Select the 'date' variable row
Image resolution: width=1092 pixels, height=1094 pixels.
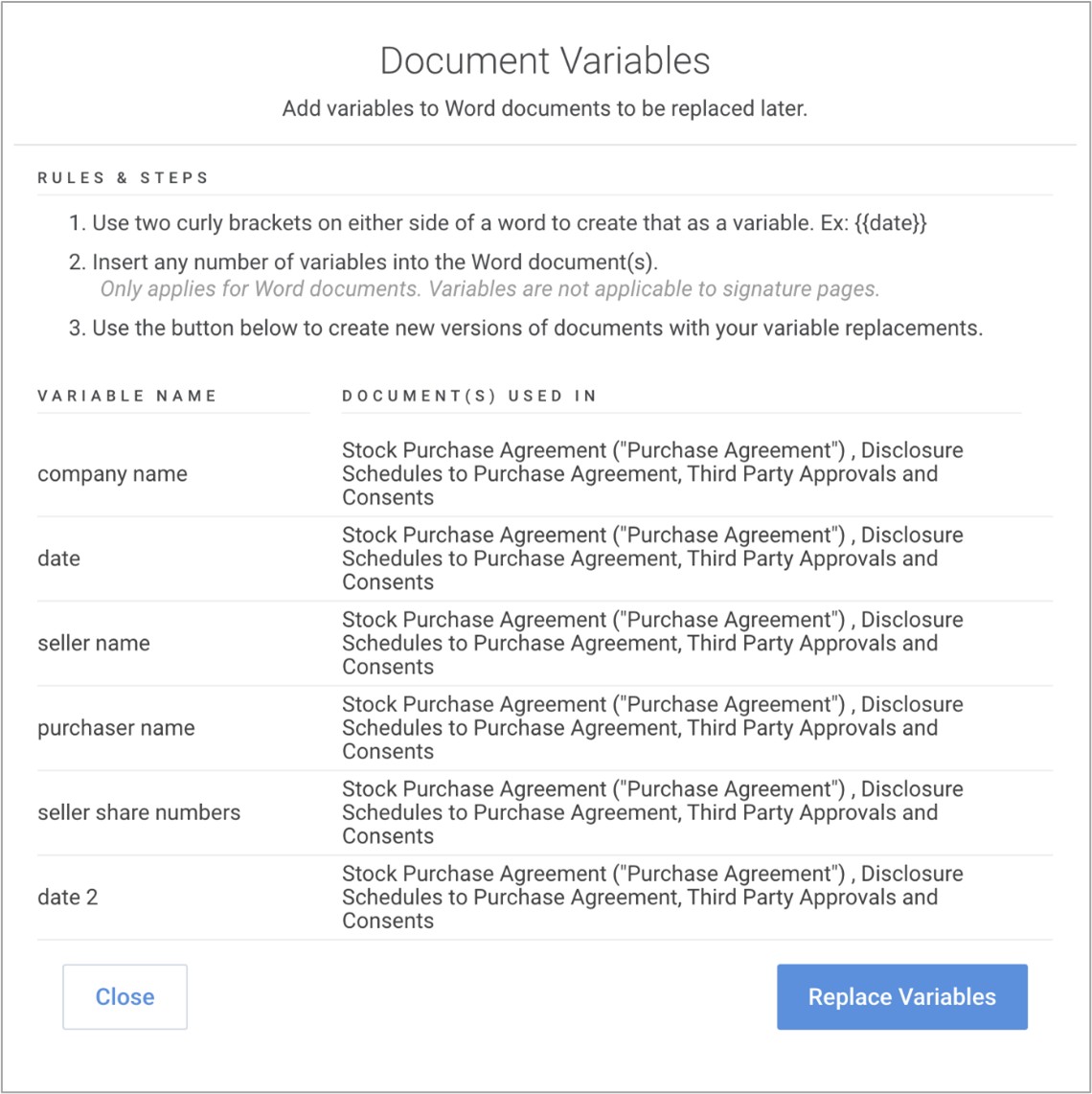tap(58, 558)
